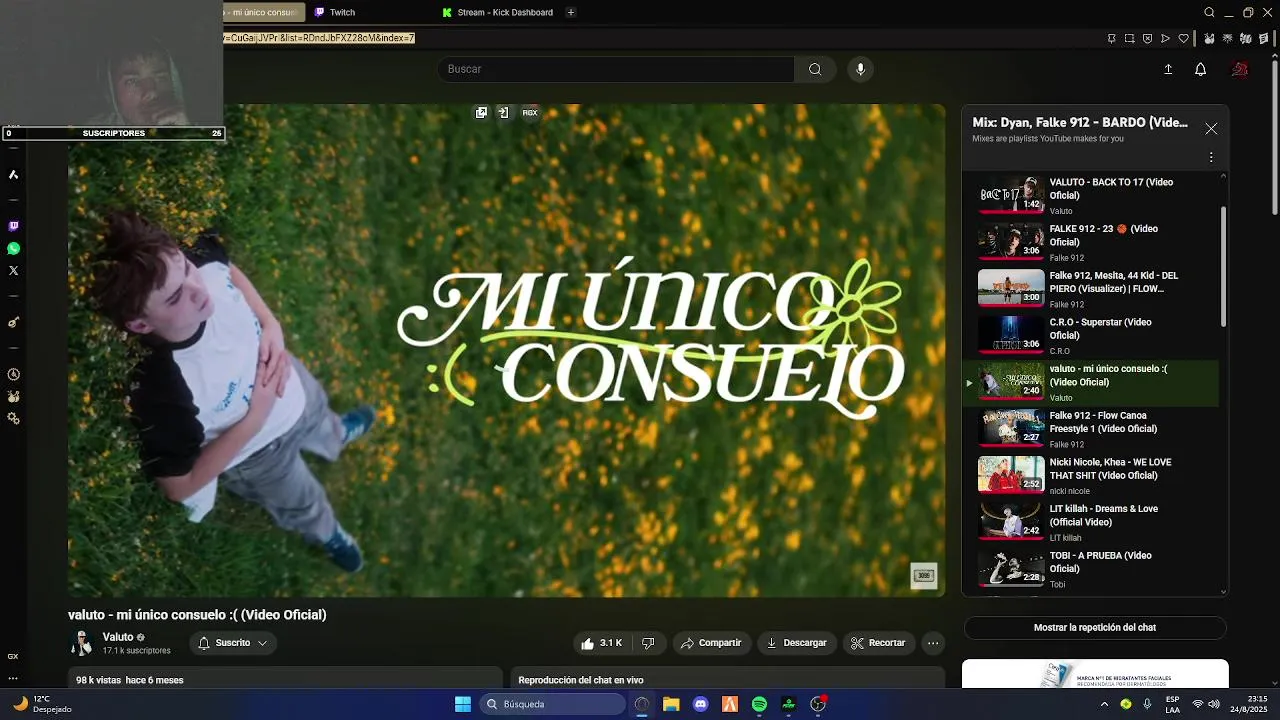
Task: Open File Explorer from the taskbar
Action: (671, 704)
